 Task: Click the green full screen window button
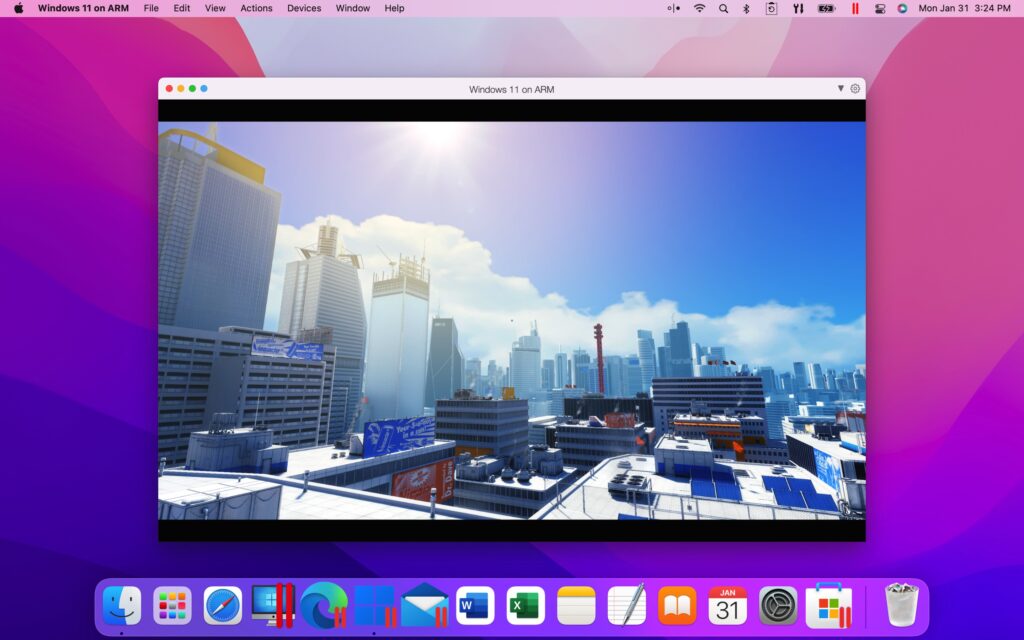(192, 88)
